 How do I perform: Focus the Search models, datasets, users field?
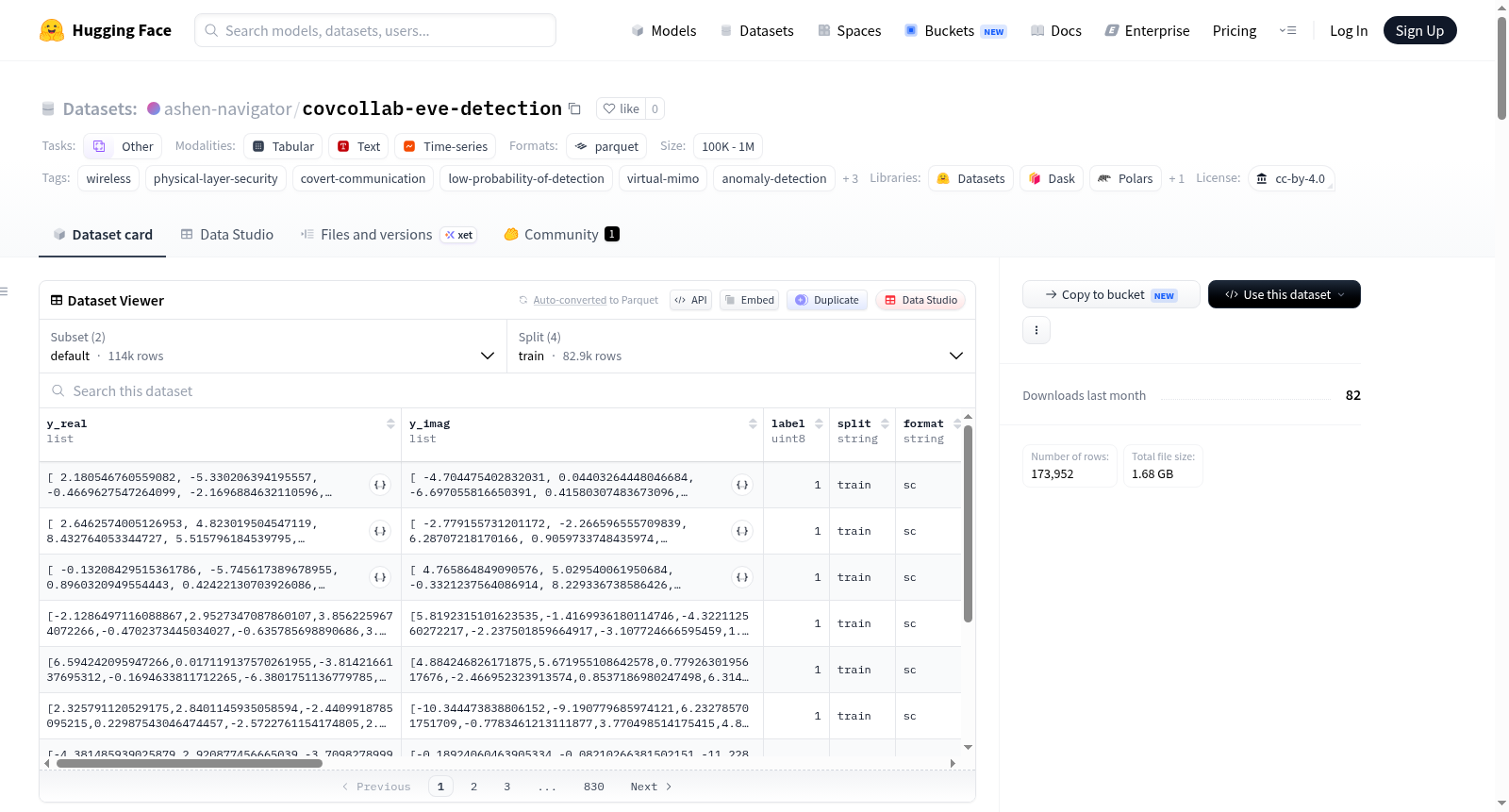pyautogui.click(x=375, y=30)
